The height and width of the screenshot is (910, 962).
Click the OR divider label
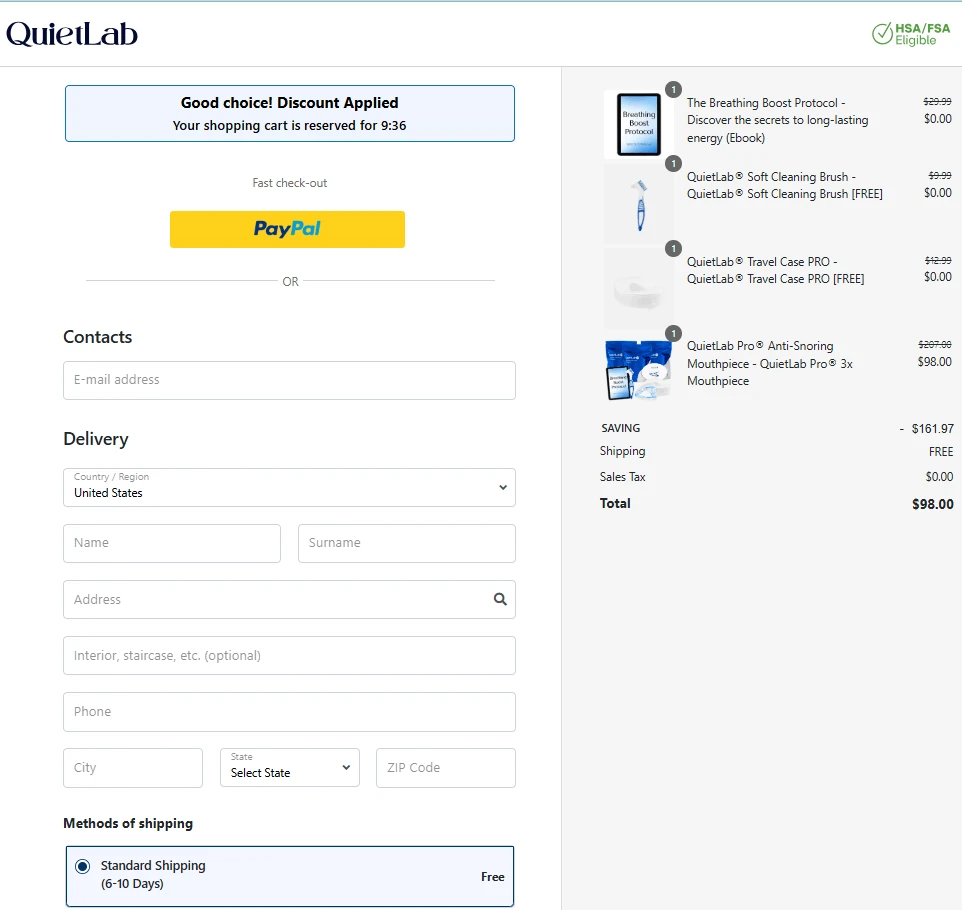290,282
